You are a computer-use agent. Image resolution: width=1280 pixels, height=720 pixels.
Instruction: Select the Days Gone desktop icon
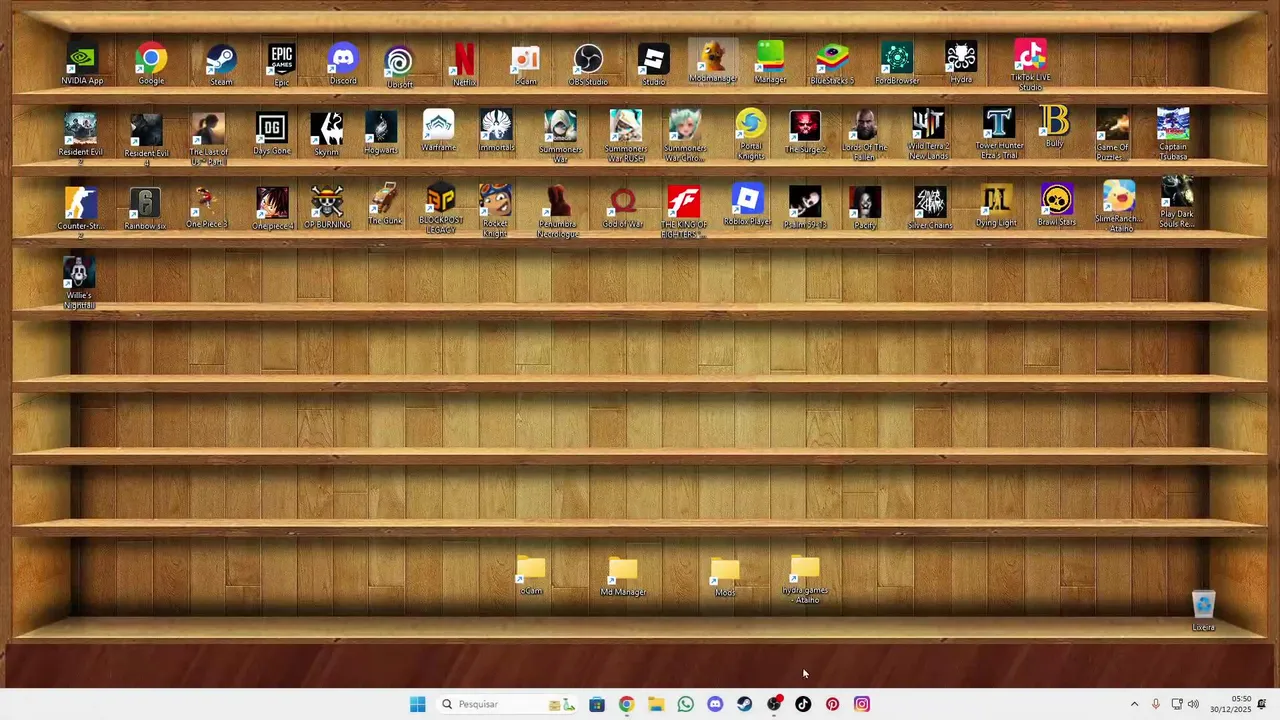coord(271,135)
